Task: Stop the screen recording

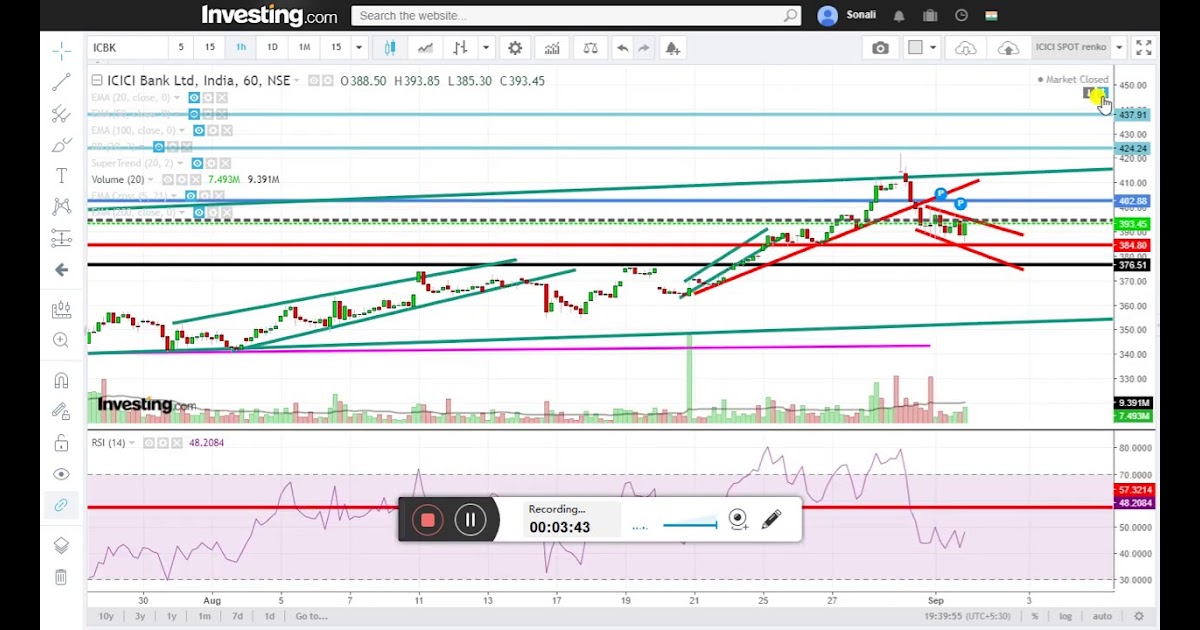Action: tap(427, 519)
